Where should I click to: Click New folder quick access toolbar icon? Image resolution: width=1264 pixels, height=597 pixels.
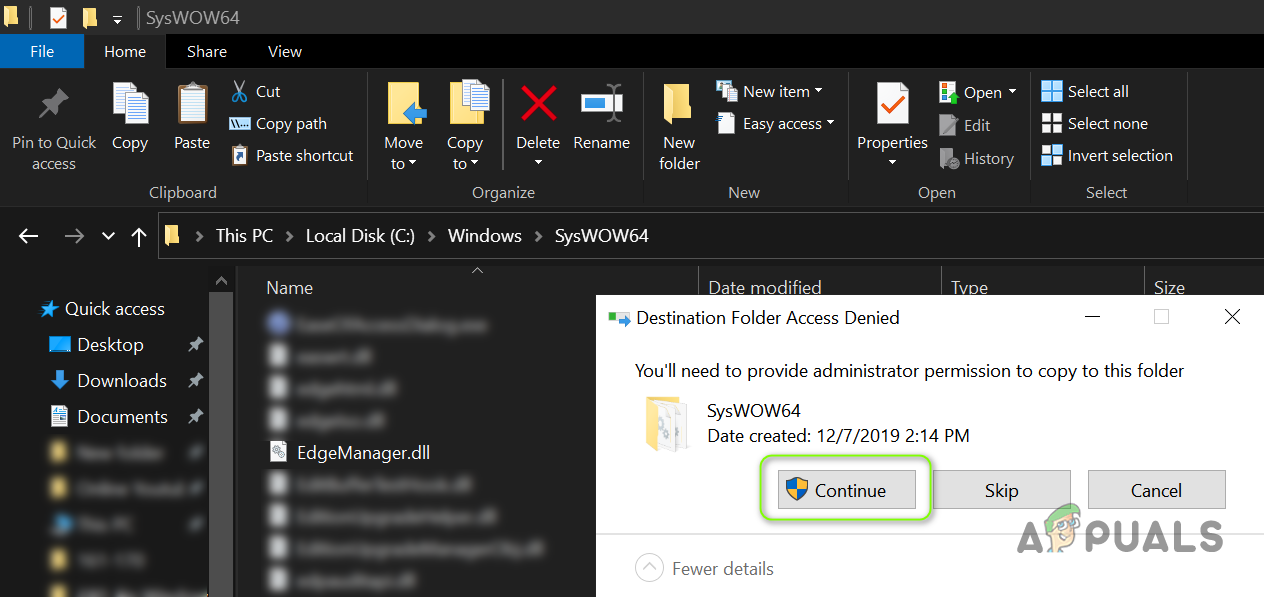pos(90,18)
